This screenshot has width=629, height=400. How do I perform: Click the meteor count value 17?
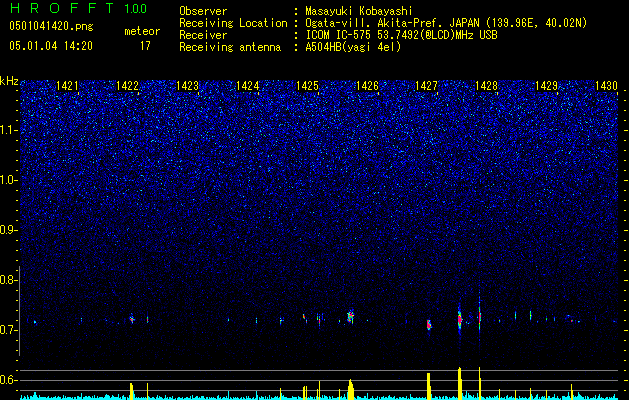pyautogui.click(x=145, y=46)
